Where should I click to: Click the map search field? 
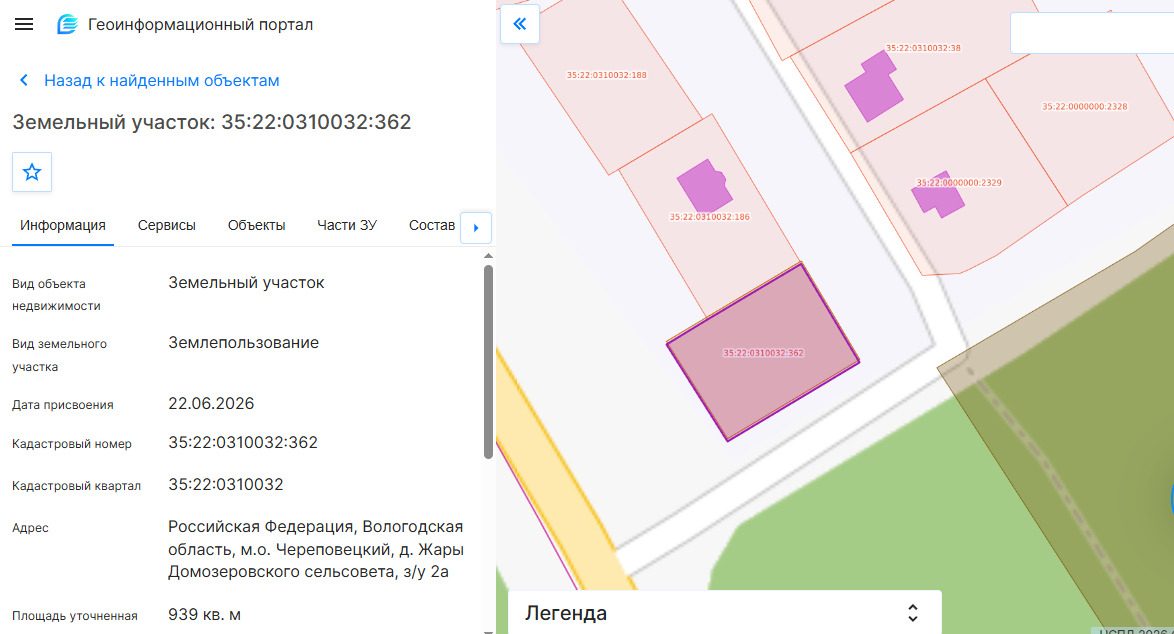(x=1092, y=33)
